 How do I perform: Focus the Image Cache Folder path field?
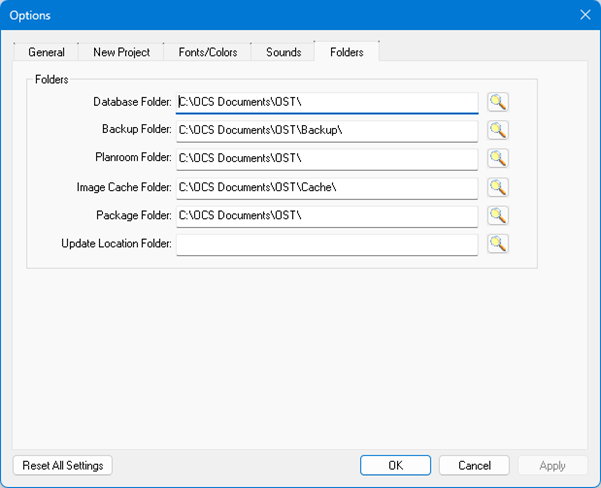[x=327, y=188]
